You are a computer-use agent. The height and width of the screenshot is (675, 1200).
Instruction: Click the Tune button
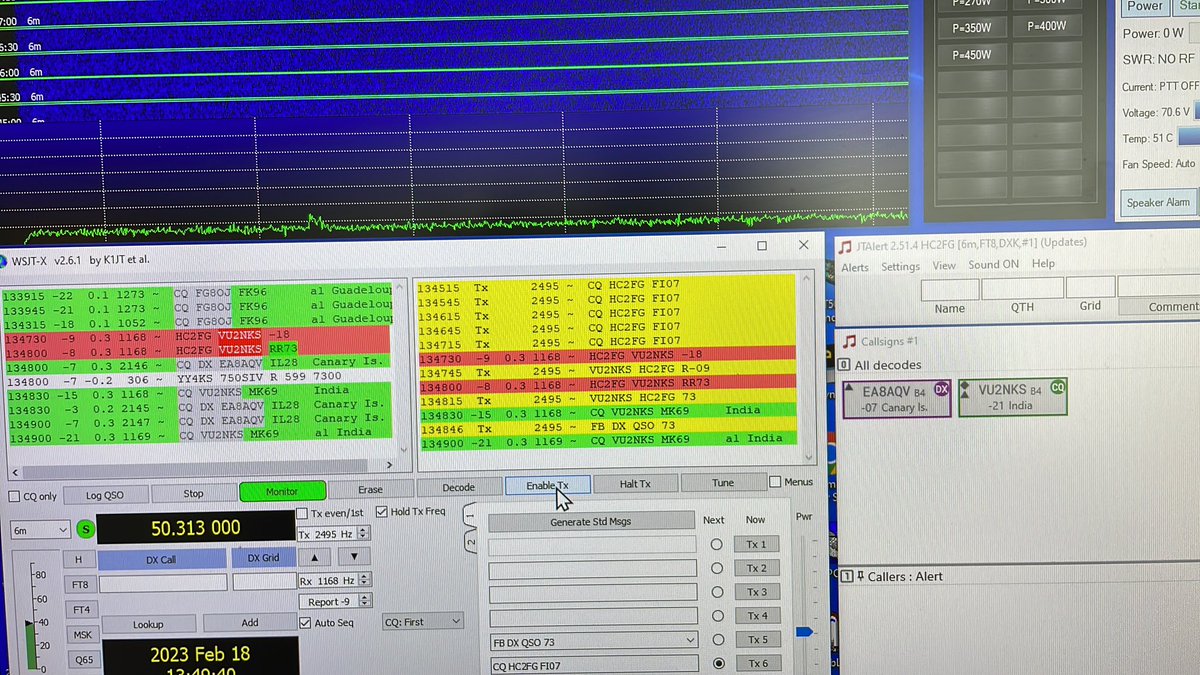coord(723,482)
